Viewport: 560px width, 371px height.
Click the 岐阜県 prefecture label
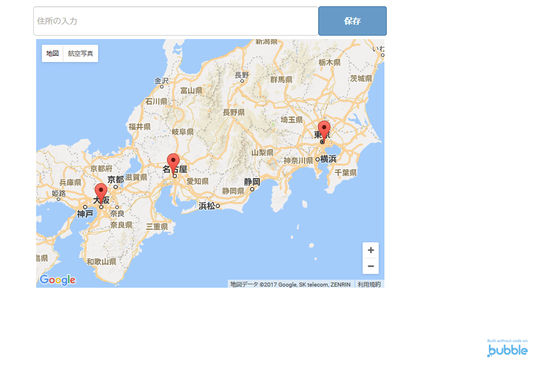click(182, 132)
